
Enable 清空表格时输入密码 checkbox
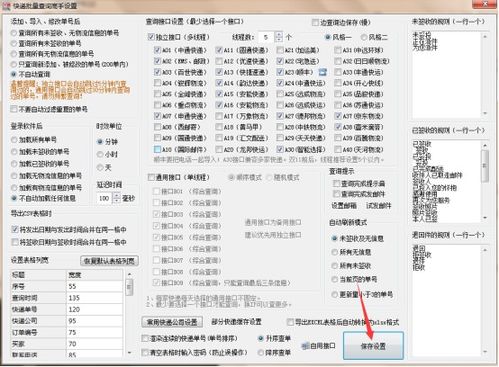click(145, 352)
